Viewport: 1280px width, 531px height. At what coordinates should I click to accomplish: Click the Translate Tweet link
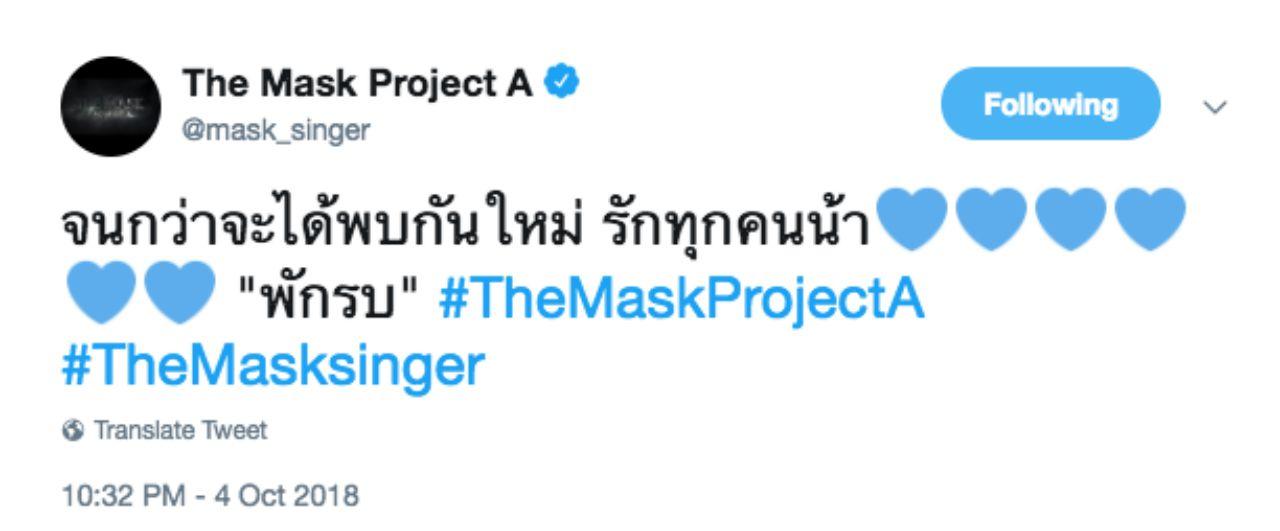point(181,431)
